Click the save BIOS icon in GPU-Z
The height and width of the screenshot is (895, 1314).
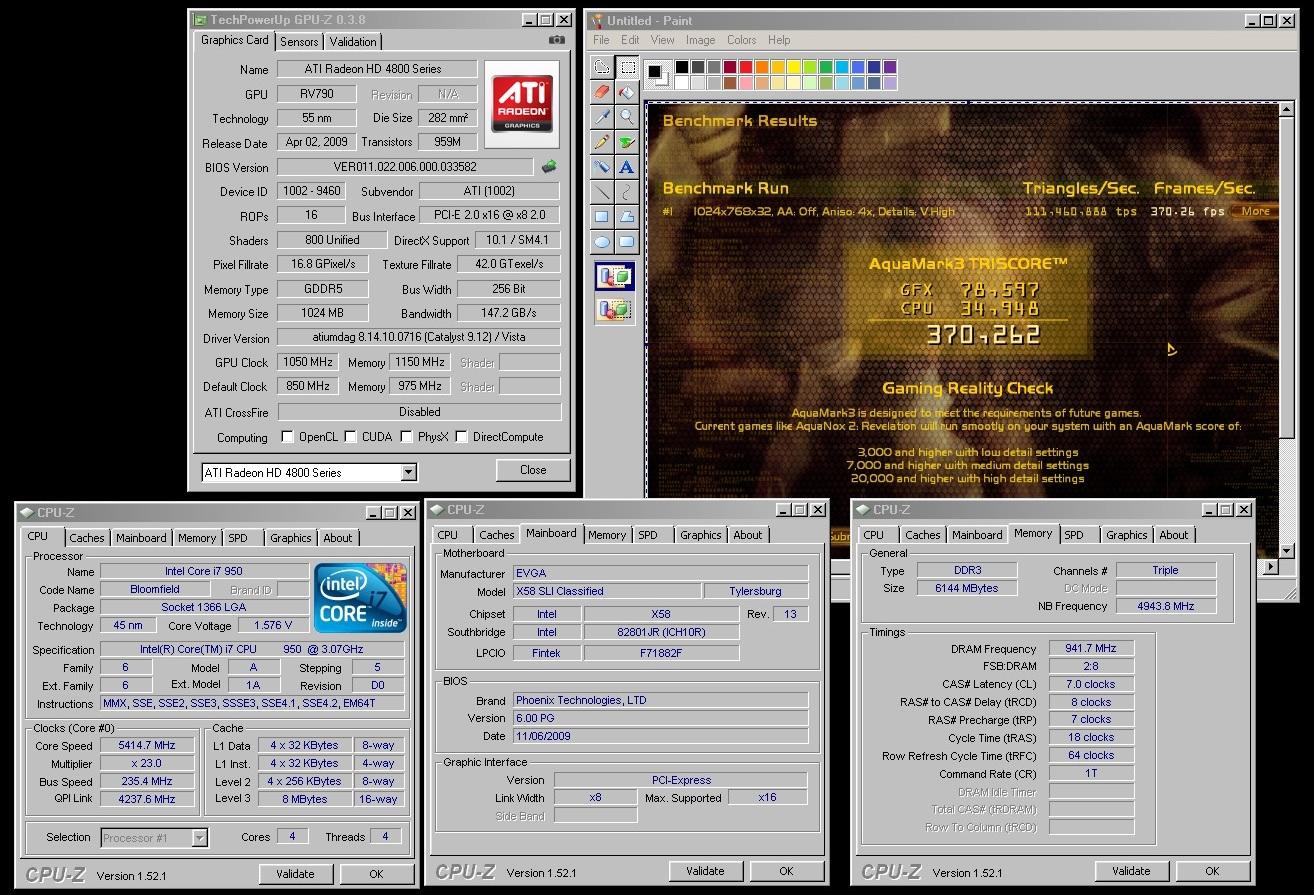coord(550,167)
